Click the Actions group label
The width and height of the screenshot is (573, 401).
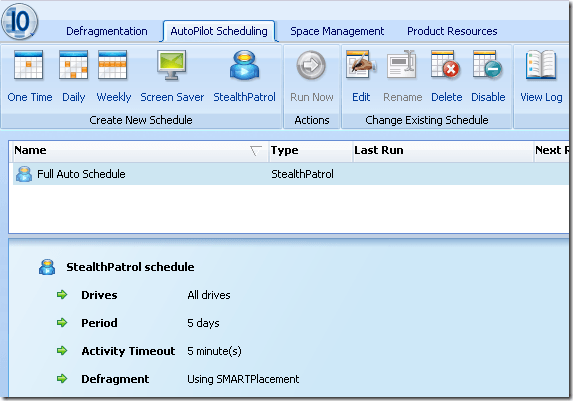click(312, 120)
